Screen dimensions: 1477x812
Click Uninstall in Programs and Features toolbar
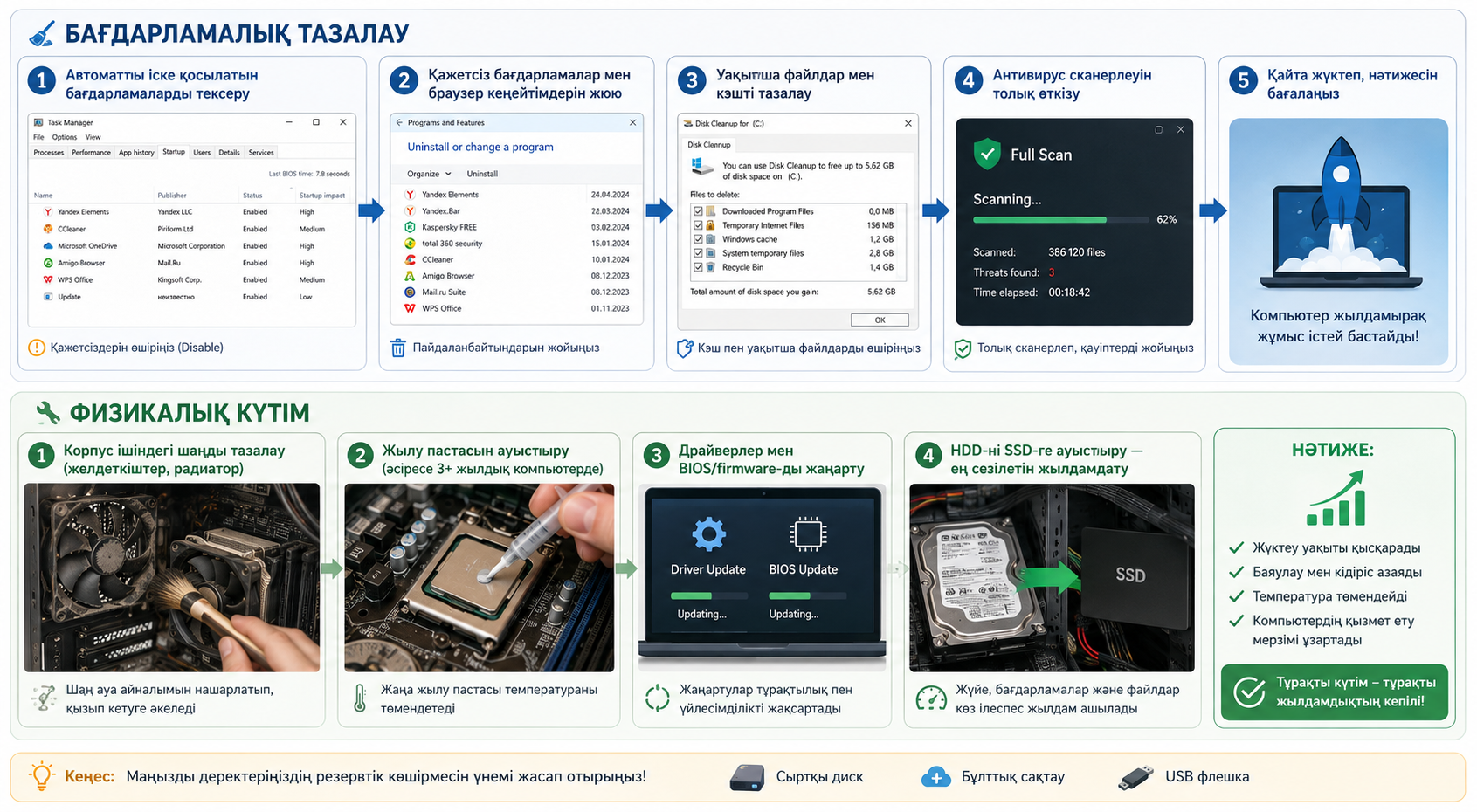[x=482, y=174]
